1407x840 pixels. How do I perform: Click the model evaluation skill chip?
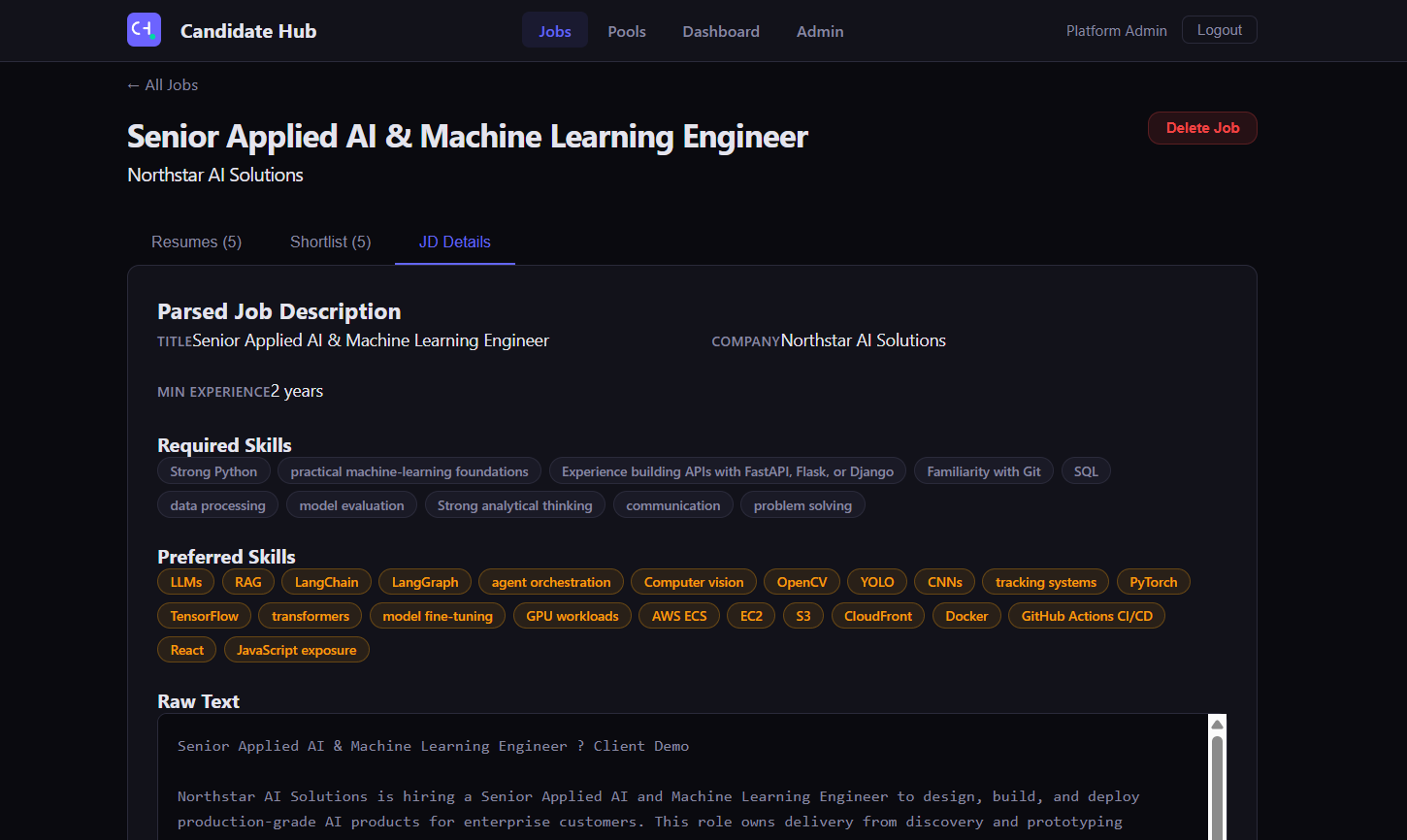352,505
